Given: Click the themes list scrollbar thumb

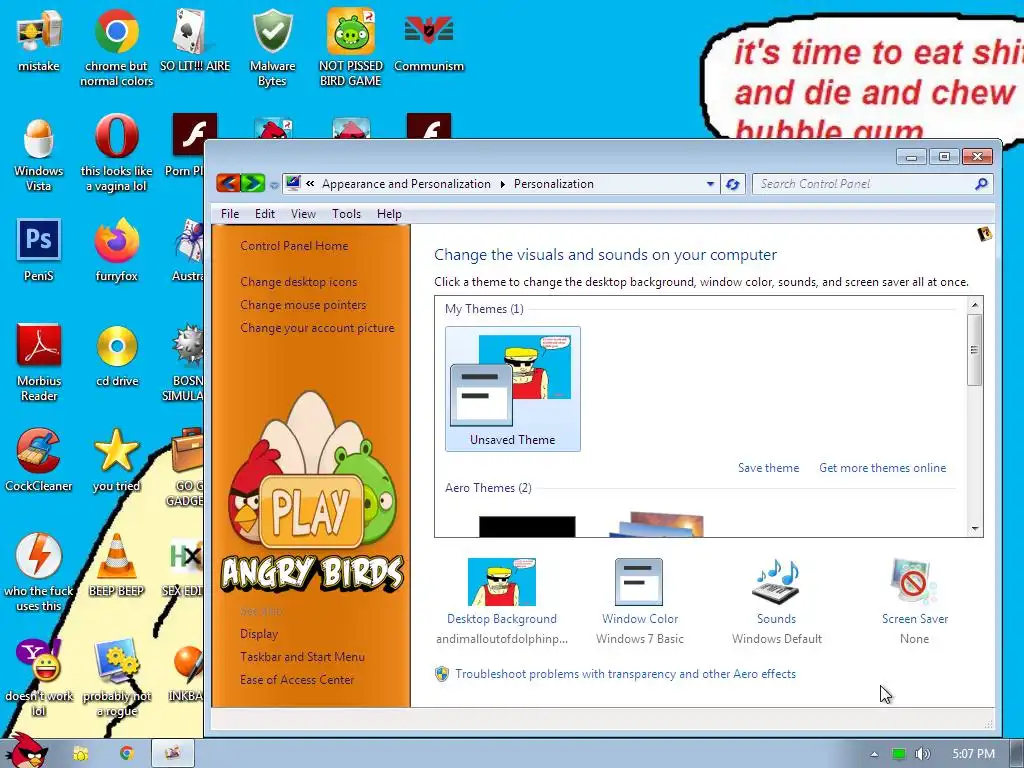Looking at the screenshot, I should coord(974,349).
